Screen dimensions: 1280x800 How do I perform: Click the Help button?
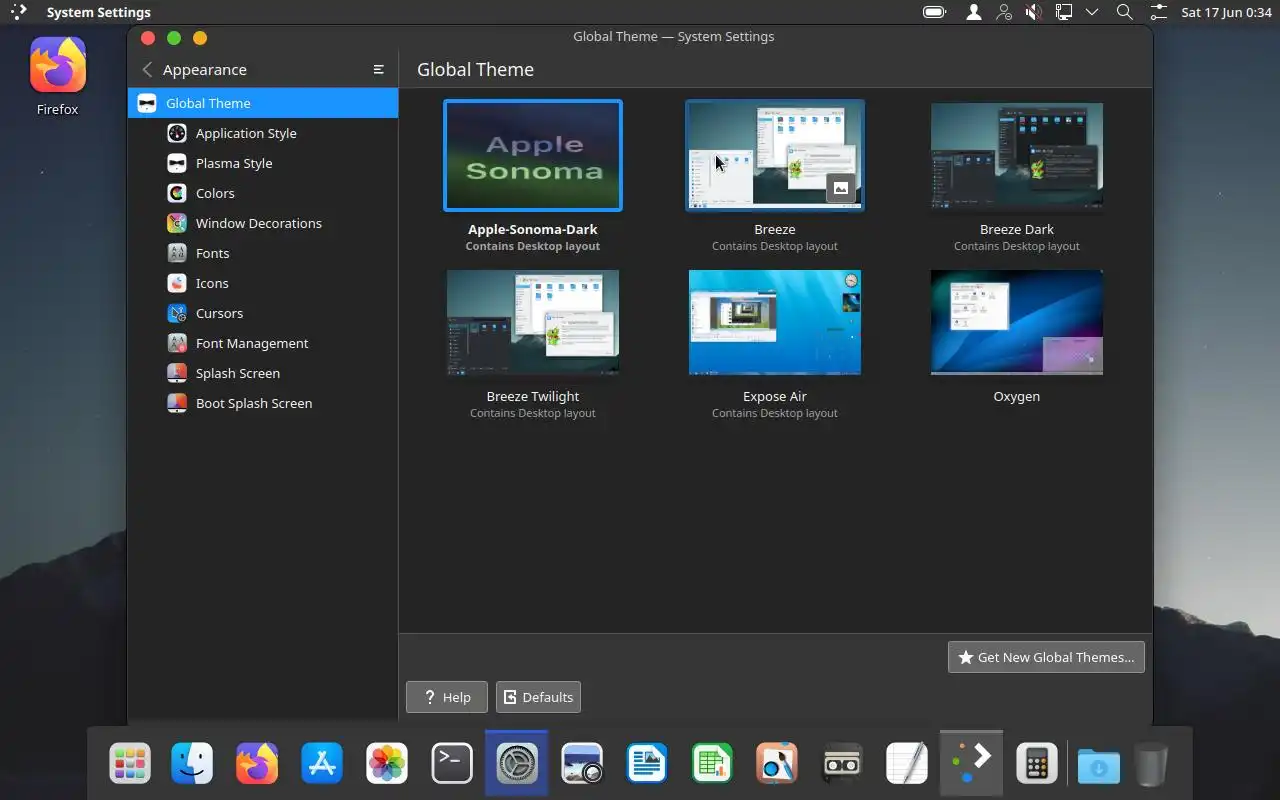pyautogui.click(x=447, y=697)
